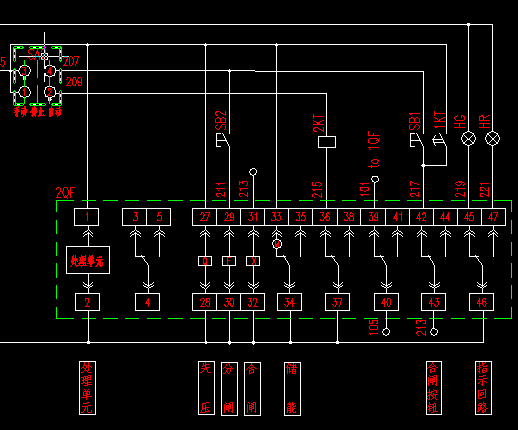Select the SB2 pushbutton switch symbol
Viewport: 518px width, 430px height.
click(223, 140)
